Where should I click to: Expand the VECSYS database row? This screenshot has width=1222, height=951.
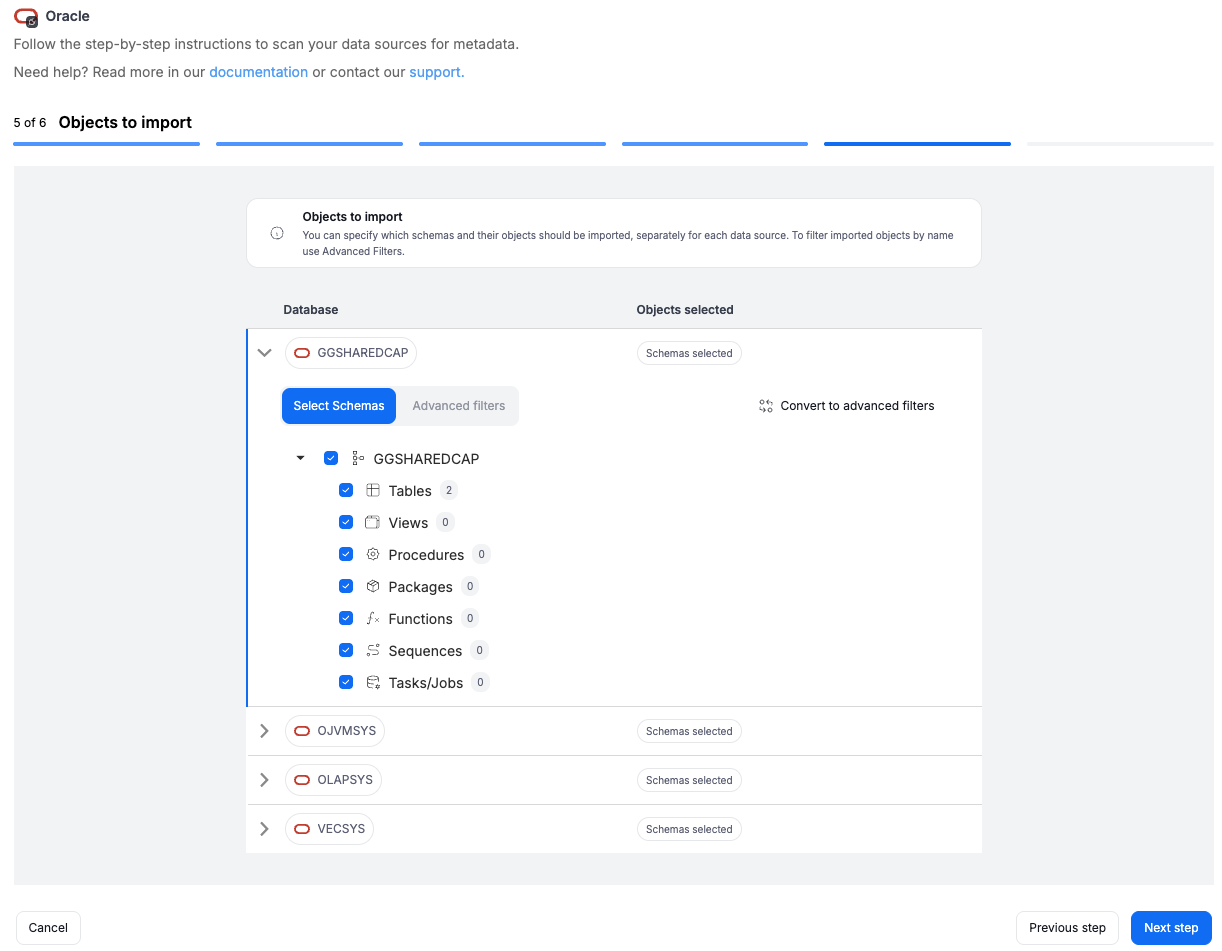(264, 829)
